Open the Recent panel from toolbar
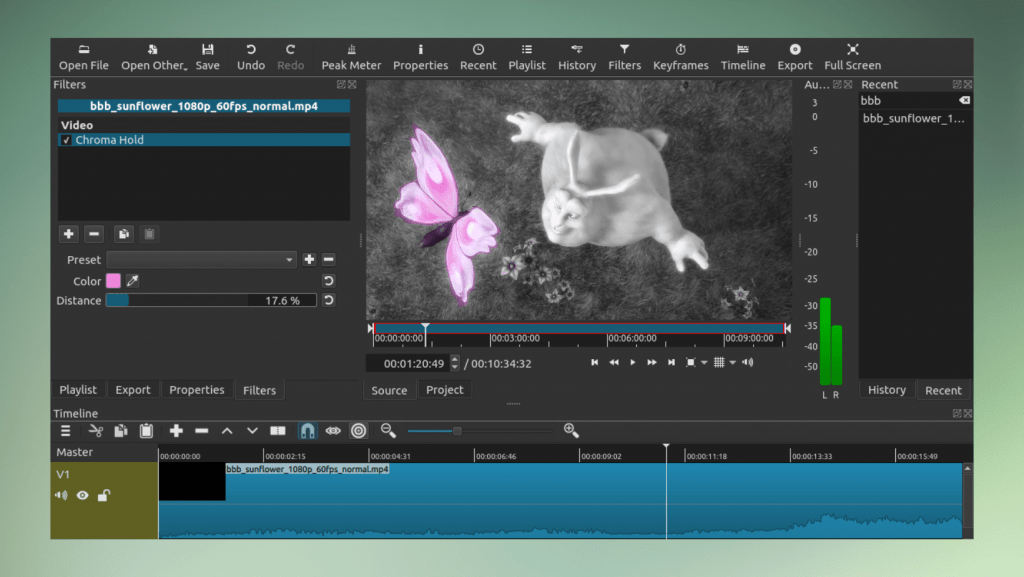This screenshot has width=1024, height=577. (x=478, y=57)
